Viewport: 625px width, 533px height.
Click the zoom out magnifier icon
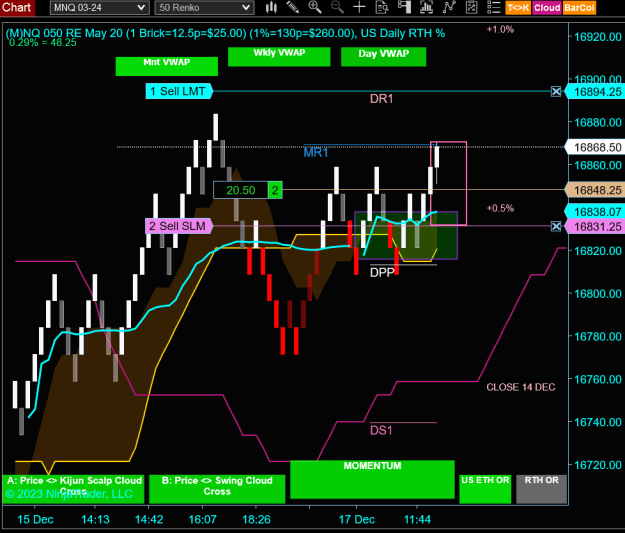337,7
